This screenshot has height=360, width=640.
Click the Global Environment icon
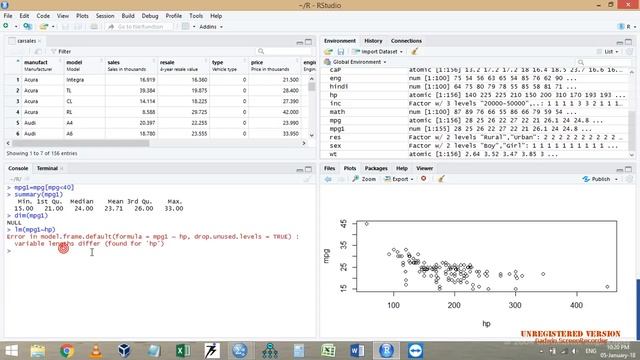327,62
